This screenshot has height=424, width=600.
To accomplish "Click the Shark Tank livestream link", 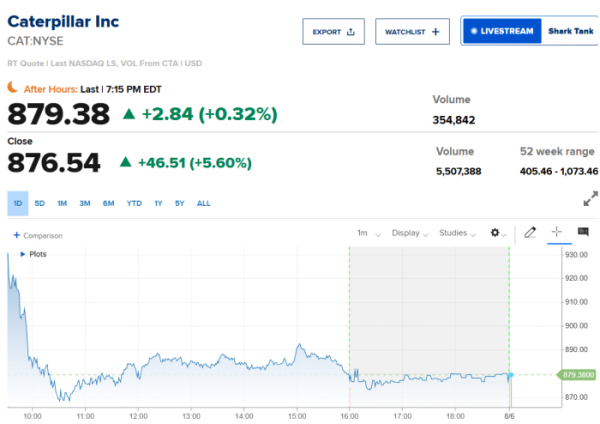I will click(571, 31).
